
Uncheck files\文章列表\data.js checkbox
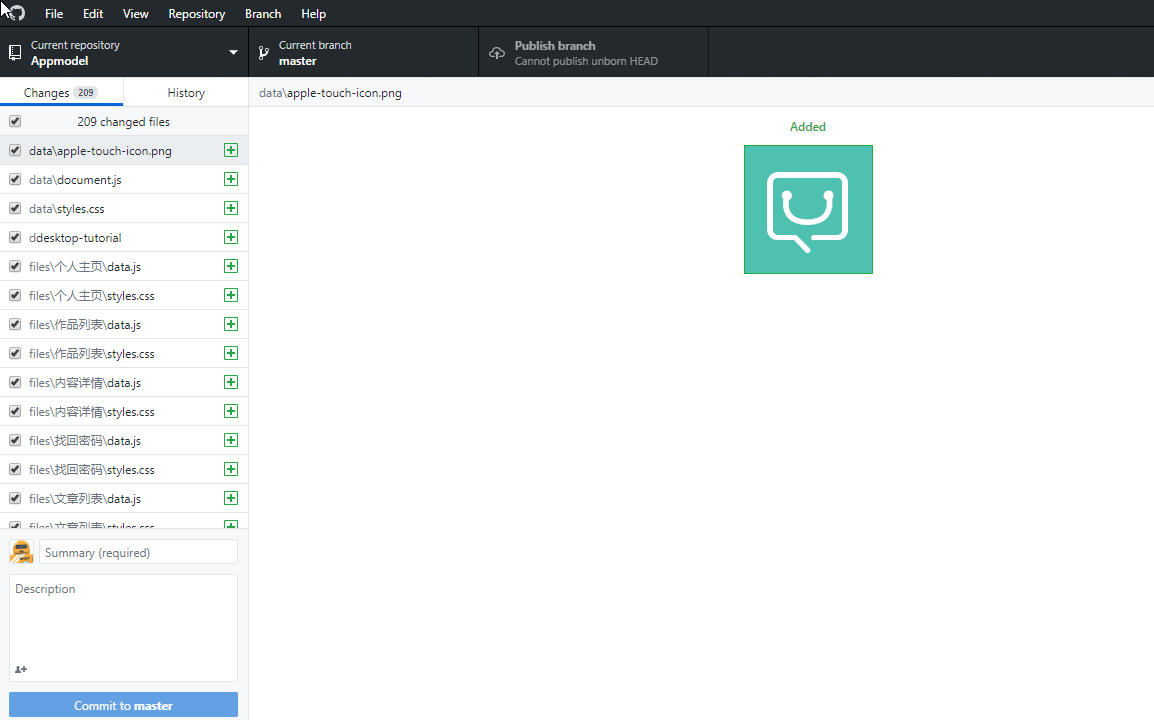click(15, 498)
